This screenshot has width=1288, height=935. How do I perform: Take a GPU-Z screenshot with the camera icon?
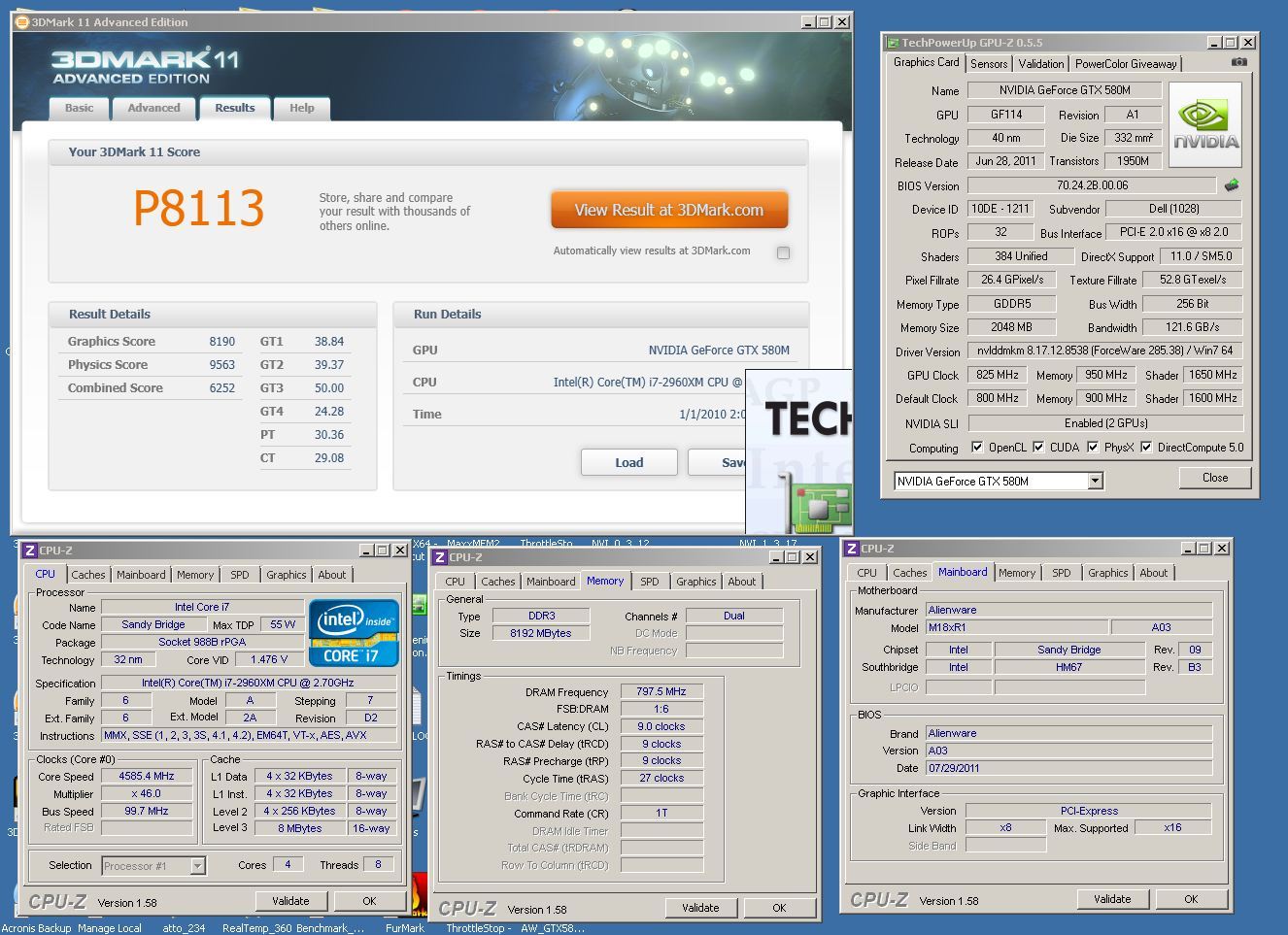click(x=1239, y=62)
